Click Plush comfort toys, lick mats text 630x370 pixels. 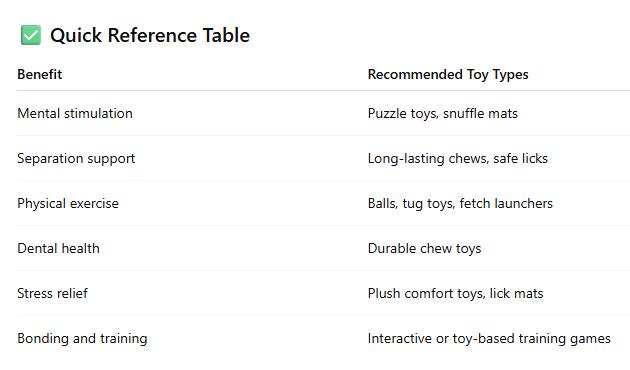point(455,293)
